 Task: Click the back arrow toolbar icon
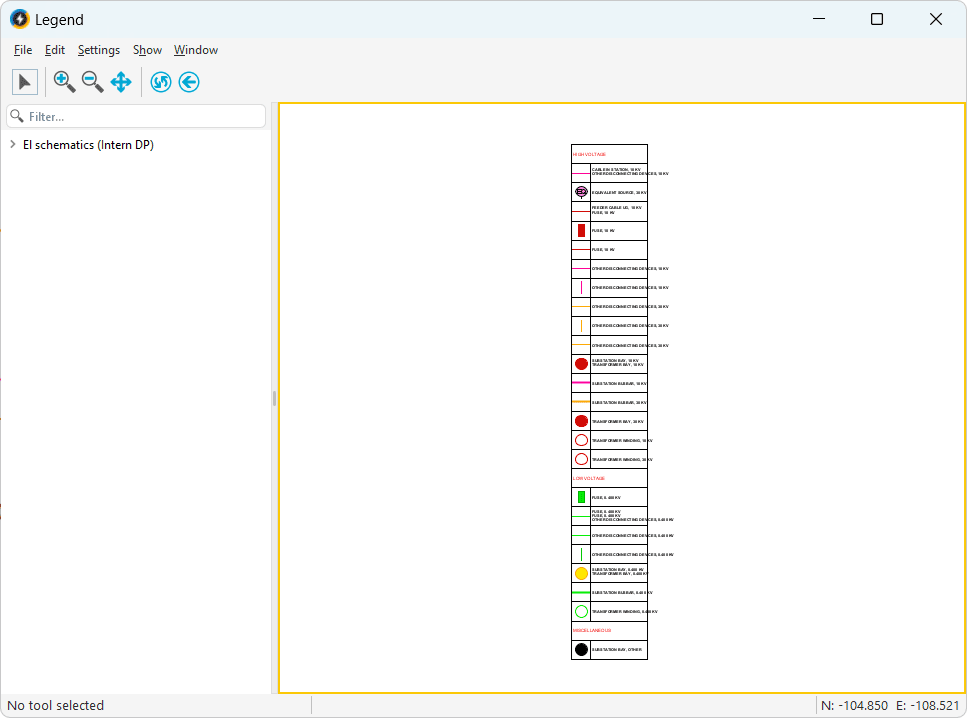(x=189, y=82)
